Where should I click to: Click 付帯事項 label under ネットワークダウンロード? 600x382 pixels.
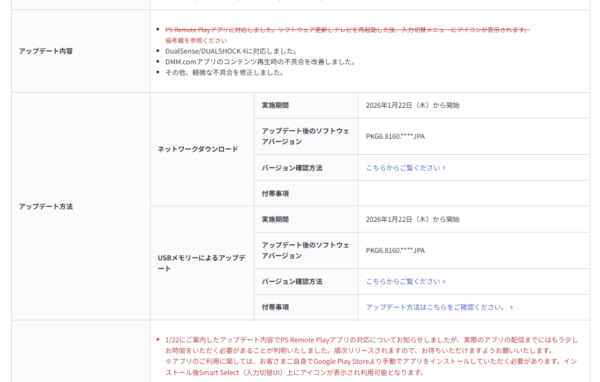(275, 194)
